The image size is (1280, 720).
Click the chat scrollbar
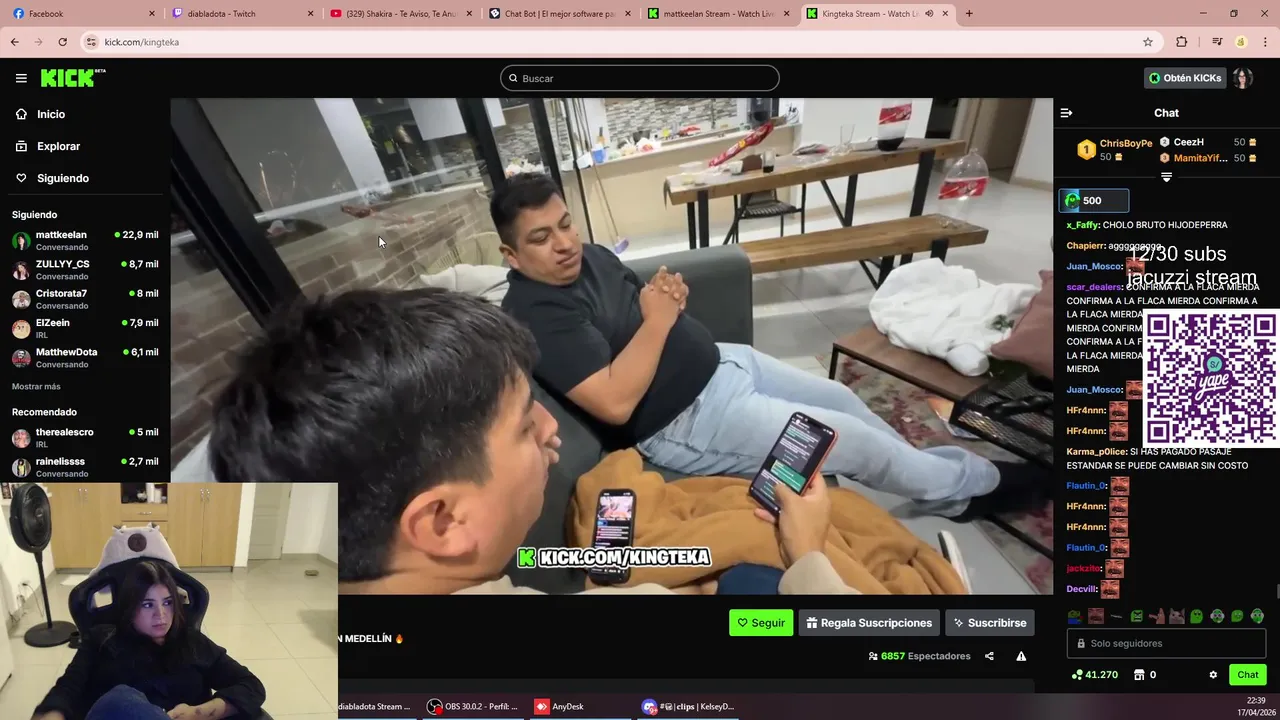click(x=1276, y=592)
